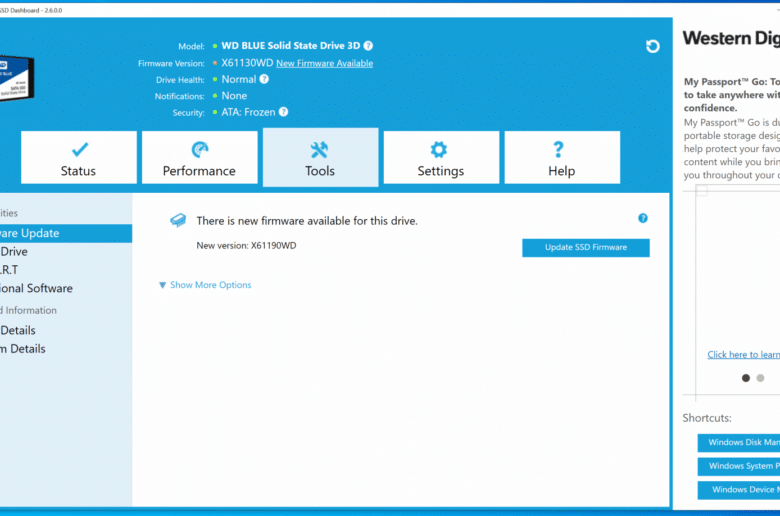This screenshot has height=516, width=780.
Task: Open the Windows Device Manager shortcut
Action: (739, 490)
